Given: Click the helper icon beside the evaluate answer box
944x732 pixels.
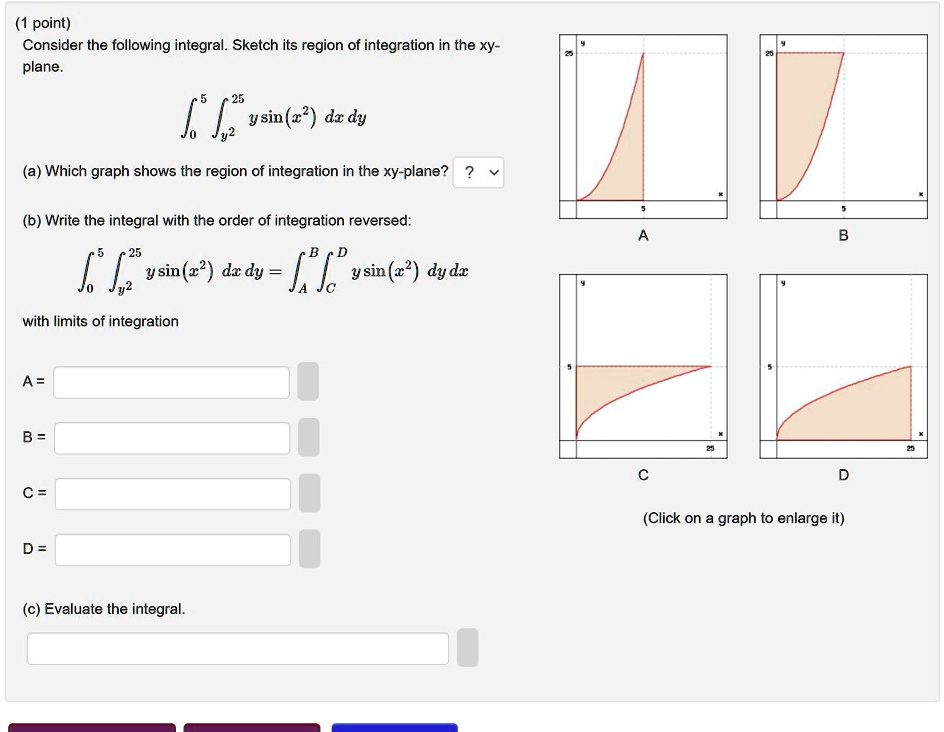Looking at the screenshot, I should click(466, 648).
